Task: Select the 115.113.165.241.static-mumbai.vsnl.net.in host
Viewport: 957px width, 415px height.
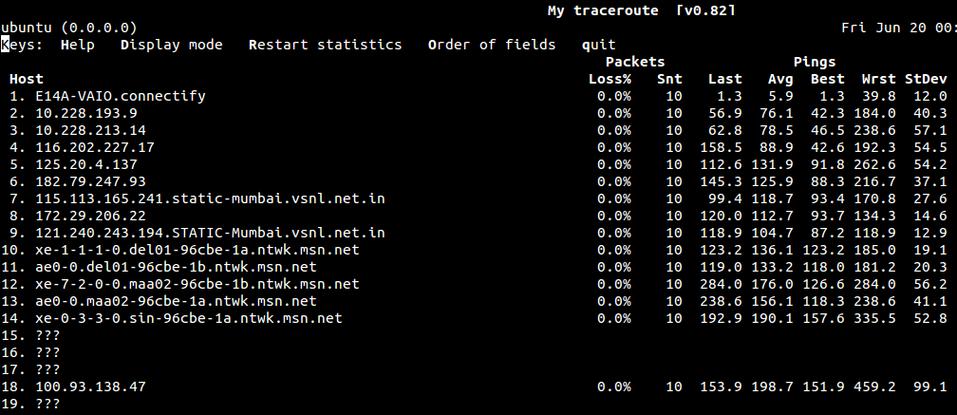Action: [209, 198]
